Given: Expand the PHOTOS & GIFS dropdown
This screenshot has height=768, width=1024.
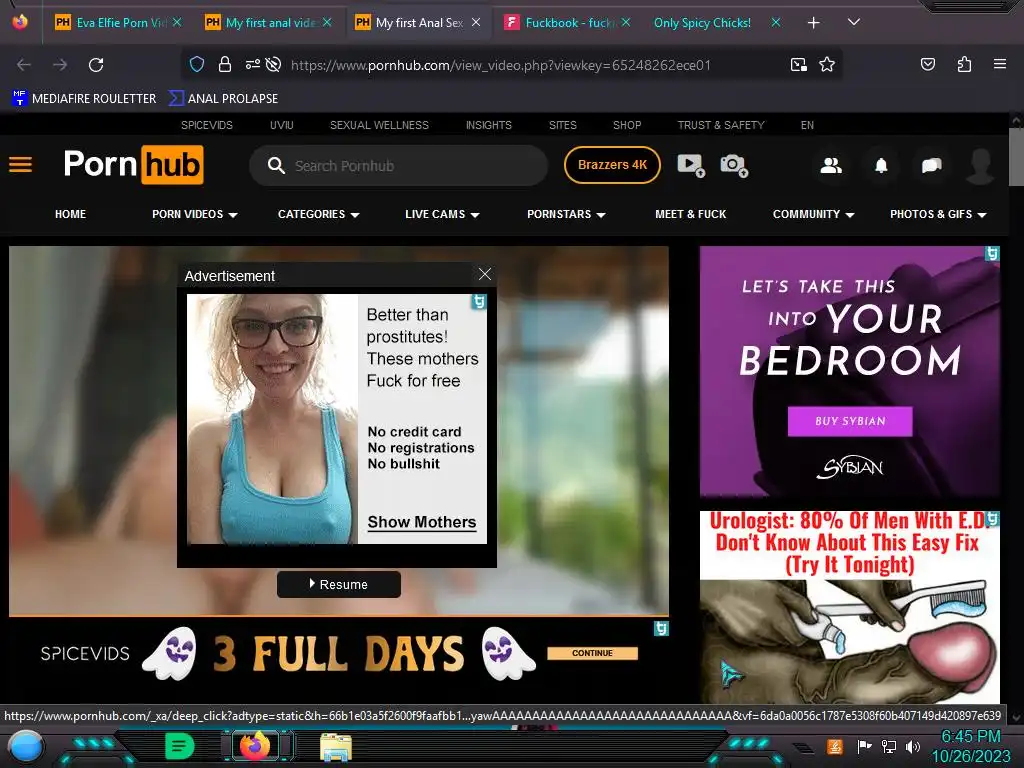Looking at the screenshot, I should [938, 214].
